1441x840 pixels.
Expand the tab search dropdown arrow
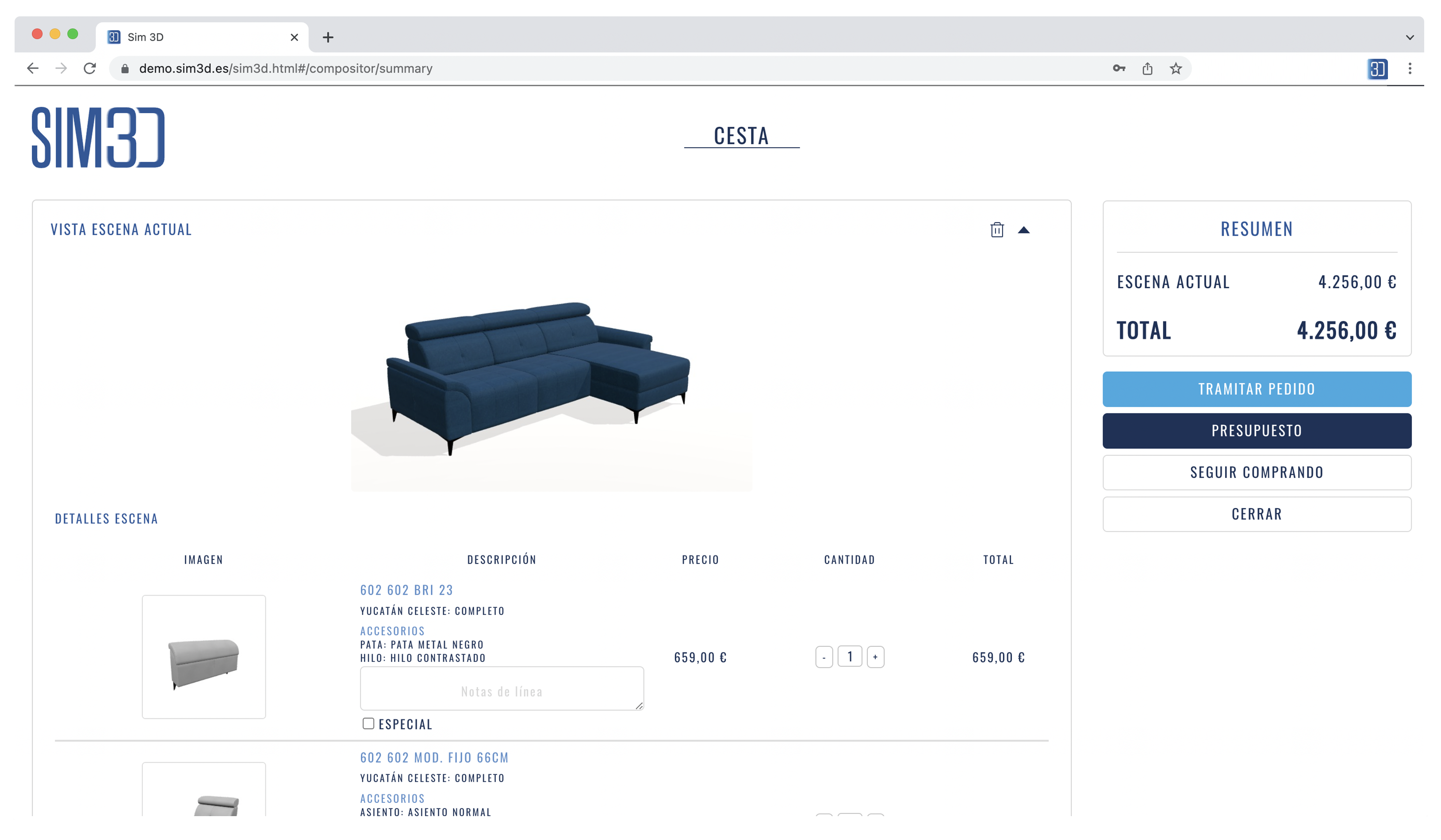(1410, 37)
